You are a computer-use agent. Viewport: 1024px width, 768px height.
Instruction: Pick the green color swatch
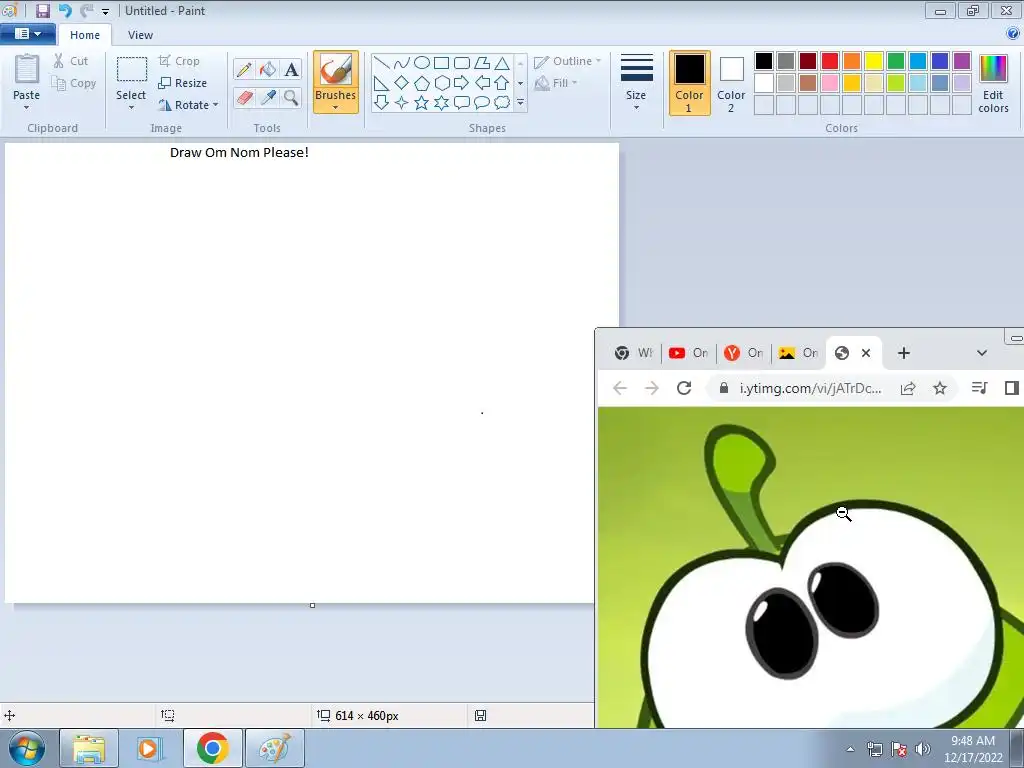pos(896,61)
